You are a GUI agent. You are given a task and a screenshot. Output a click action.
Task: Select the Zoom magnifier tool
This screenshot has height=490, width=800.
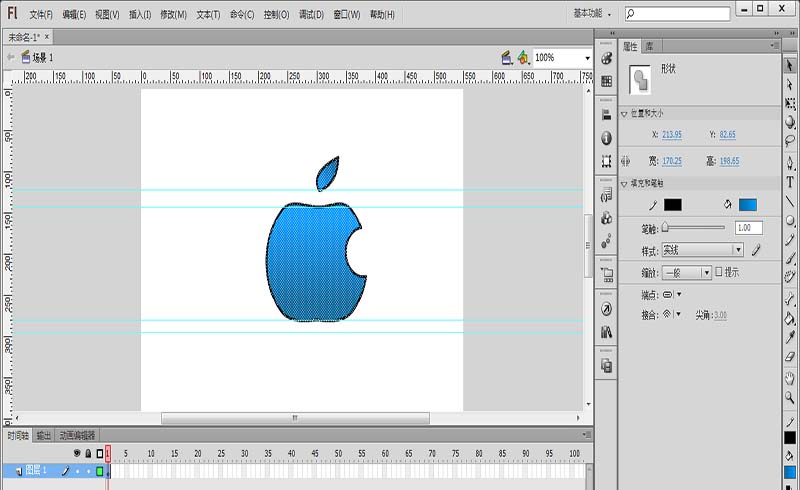click(x=789, y=397)
